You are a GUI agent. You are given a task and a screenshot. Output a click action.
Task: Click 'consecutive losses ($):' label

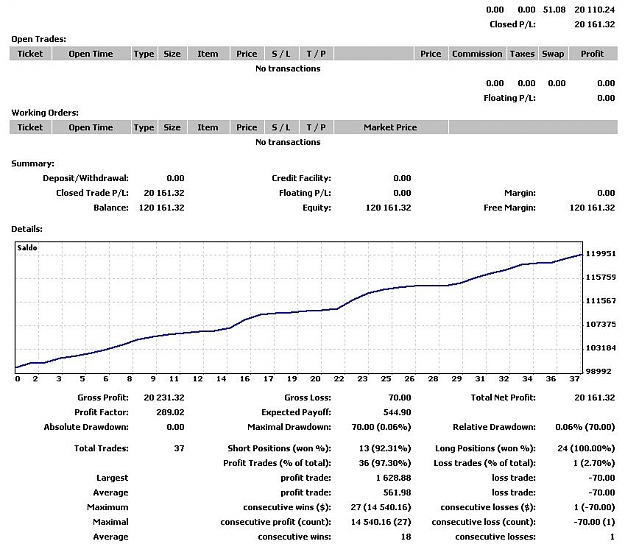pyautogui.click(x=488, y=507)
